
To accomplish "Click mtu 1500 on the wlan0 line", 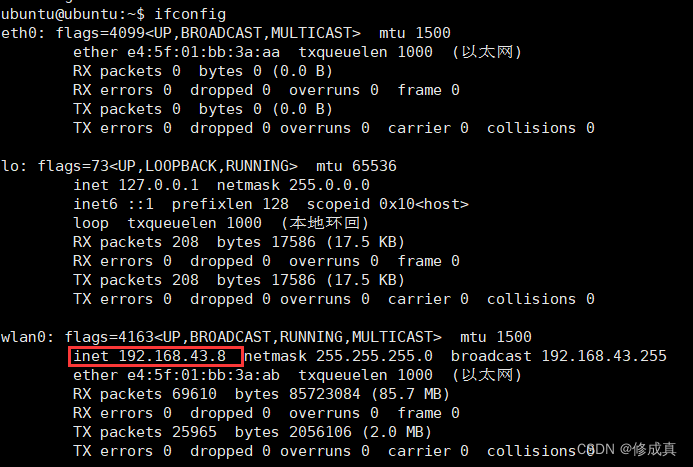I will (496, 337).
